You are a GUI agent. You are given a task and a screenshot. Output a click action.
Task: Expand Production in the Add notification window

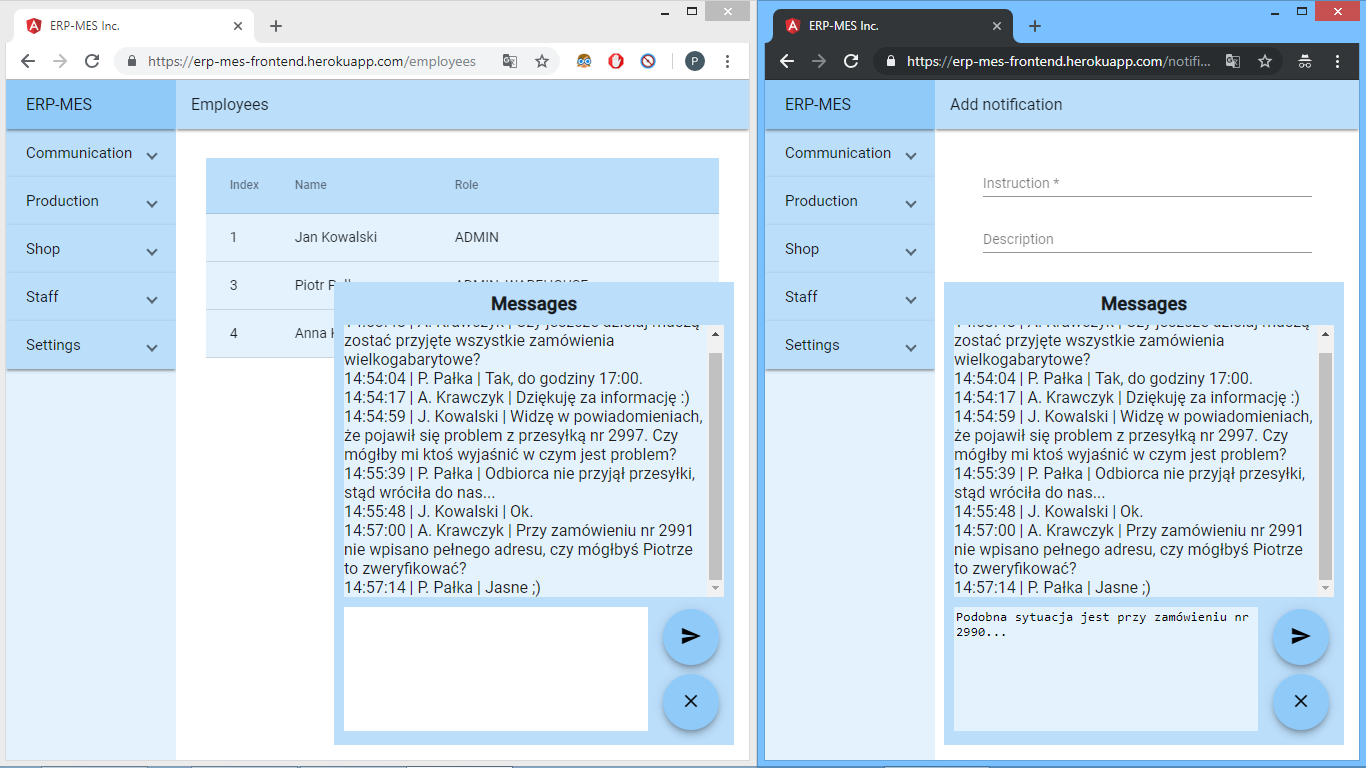(850, 201)
